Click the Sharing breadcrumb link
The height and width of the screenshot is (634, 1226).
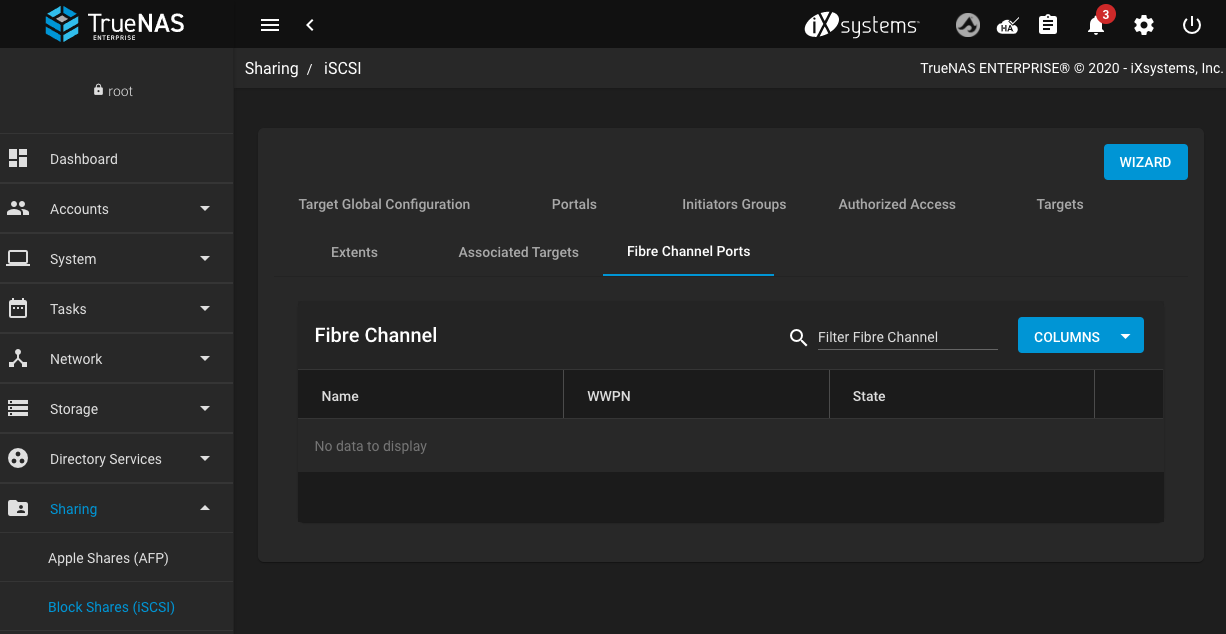click(x=271, y=68)
